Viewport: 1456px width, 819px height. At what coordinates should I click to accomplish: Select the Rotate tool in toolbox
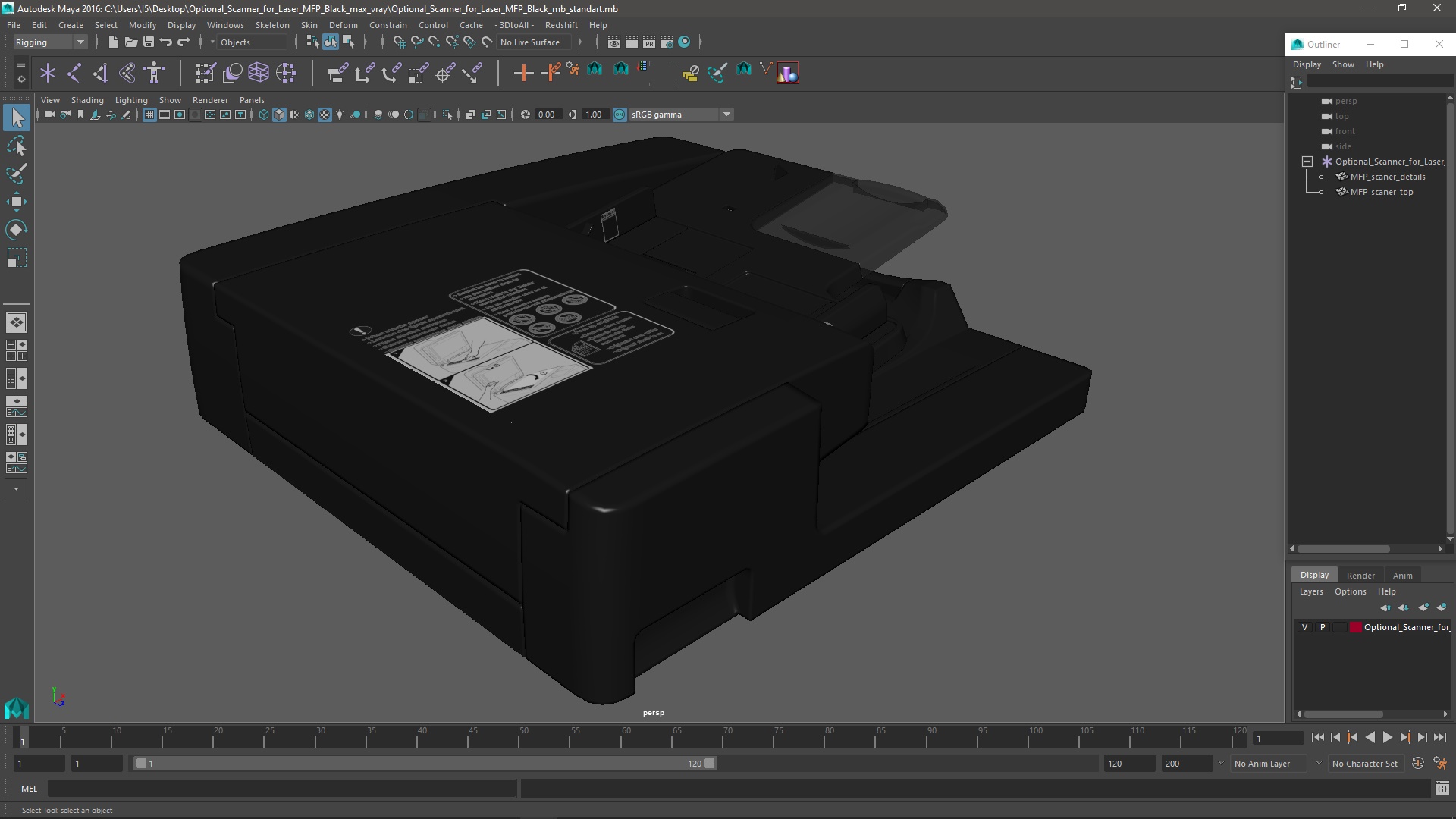pyautogui.click(x=17, y=230)
